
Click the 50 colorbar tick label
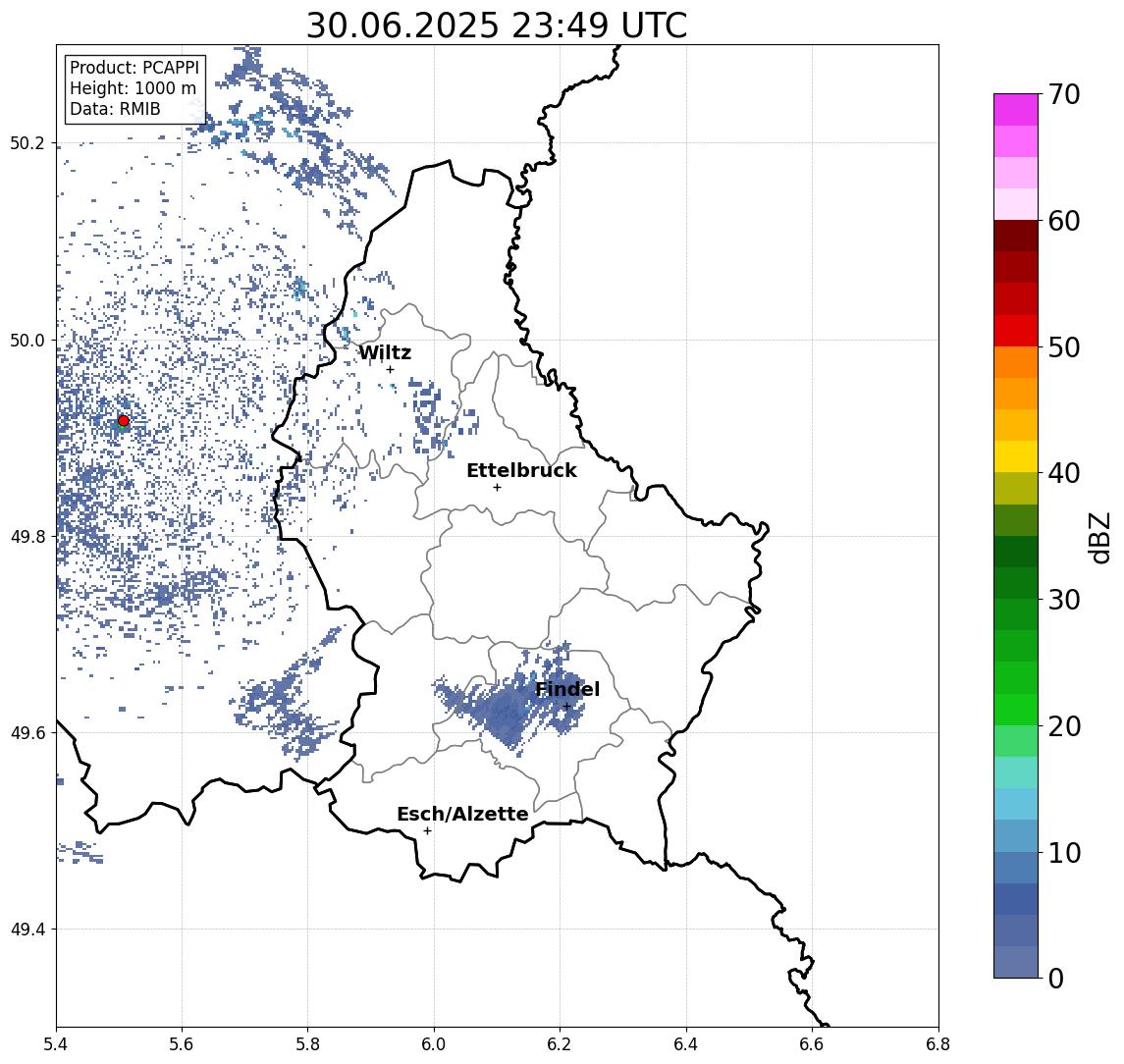point(1064,347)
